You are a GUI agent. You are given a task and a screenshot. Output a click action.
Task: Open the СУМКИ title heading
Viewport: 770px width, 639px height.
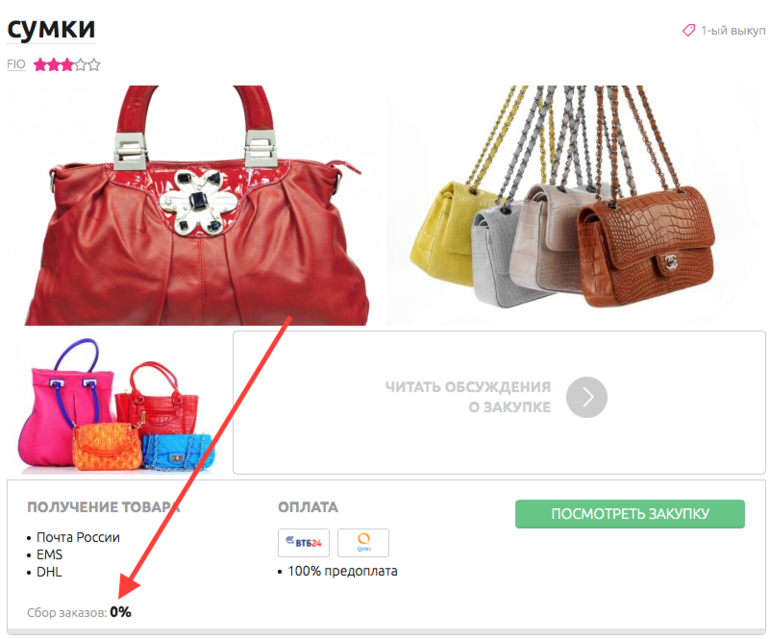[51, 29]
